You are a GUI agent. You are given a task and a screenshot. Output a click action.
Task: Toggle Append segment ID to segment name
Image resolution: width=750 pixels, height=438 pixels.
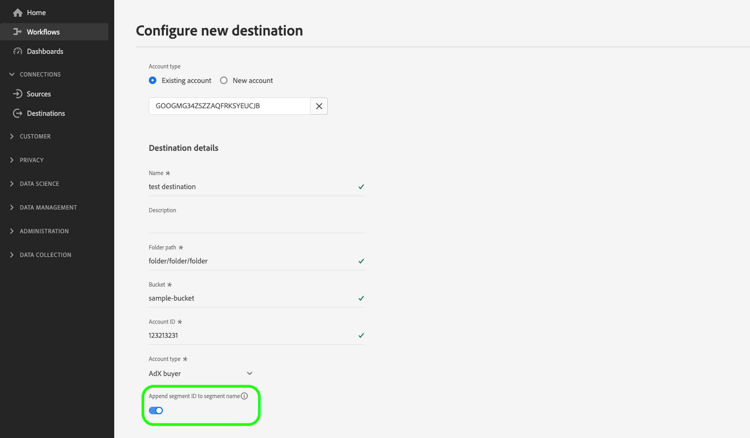click(156, 410)
